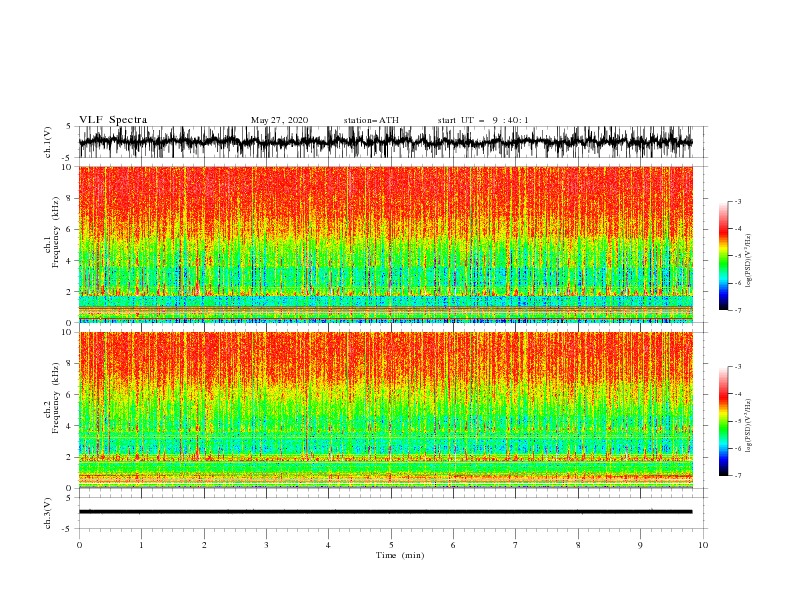The height and width of the screenshot is (612, 792).
Task: Click inside the ch.2 spectrogram panel
Action: click(x=385, y=410)
